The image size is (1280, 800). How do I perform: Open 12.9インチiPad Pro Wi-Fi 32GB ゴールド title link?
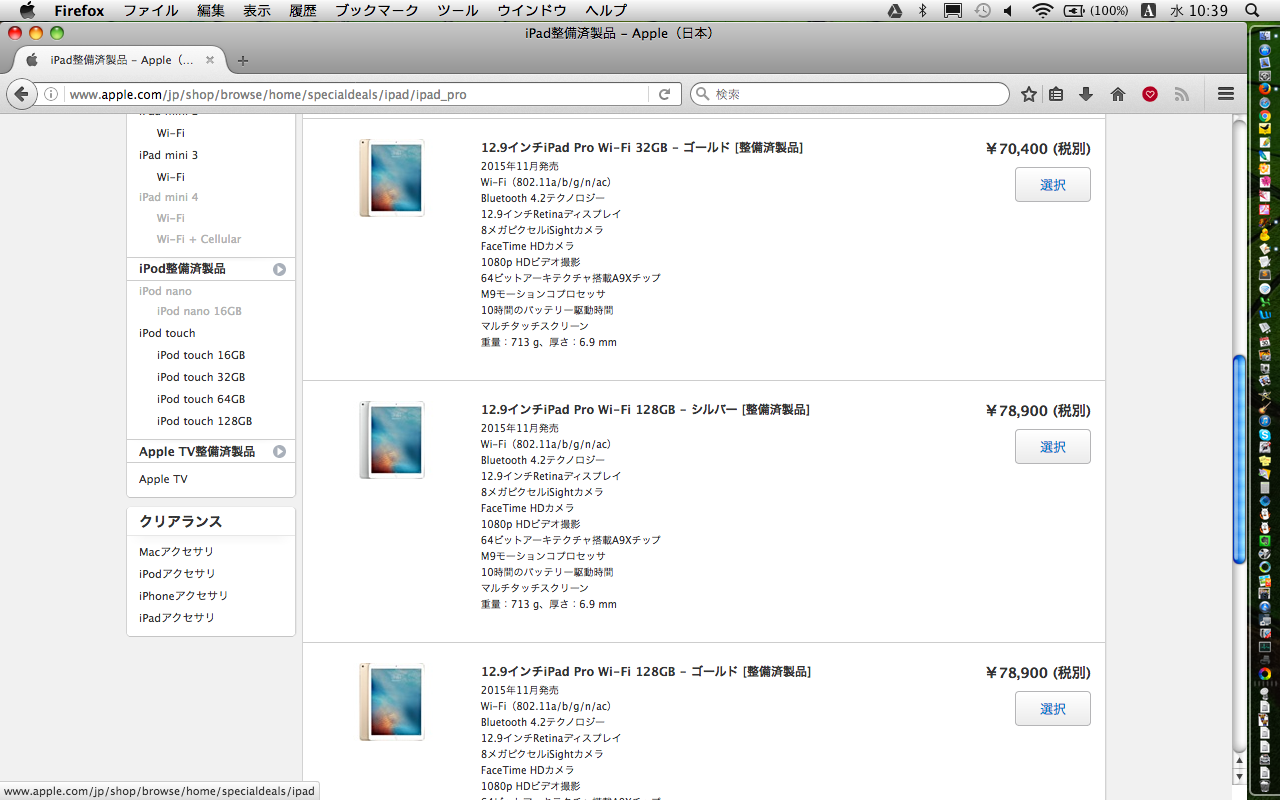pyautogui.click(x=642, y=148)
